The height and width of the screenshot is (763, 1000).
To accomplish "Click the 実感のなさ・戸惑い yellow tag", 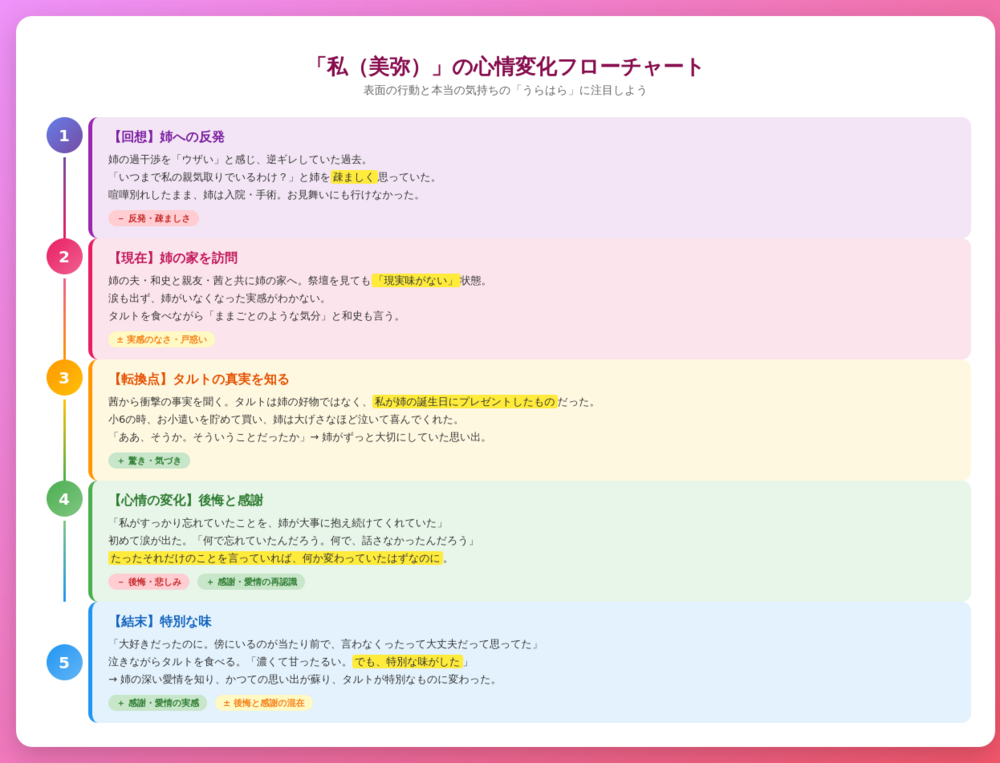I will [x=161, y=339].
